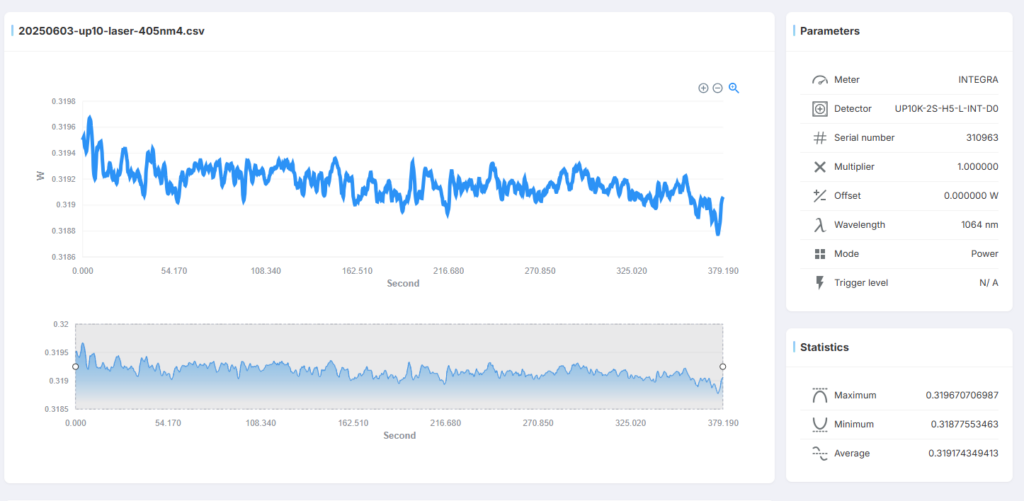Viewport: 1024px width, 501px height.
Task: Click the right handle of the range selector
Action: 723,366
